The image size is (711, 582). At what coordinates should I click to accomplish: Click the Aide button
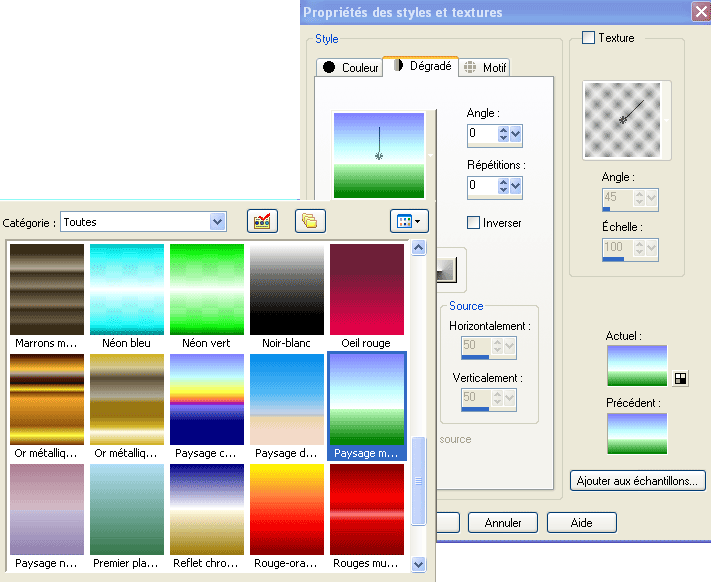pyautogui.click(x=581, y=522)
